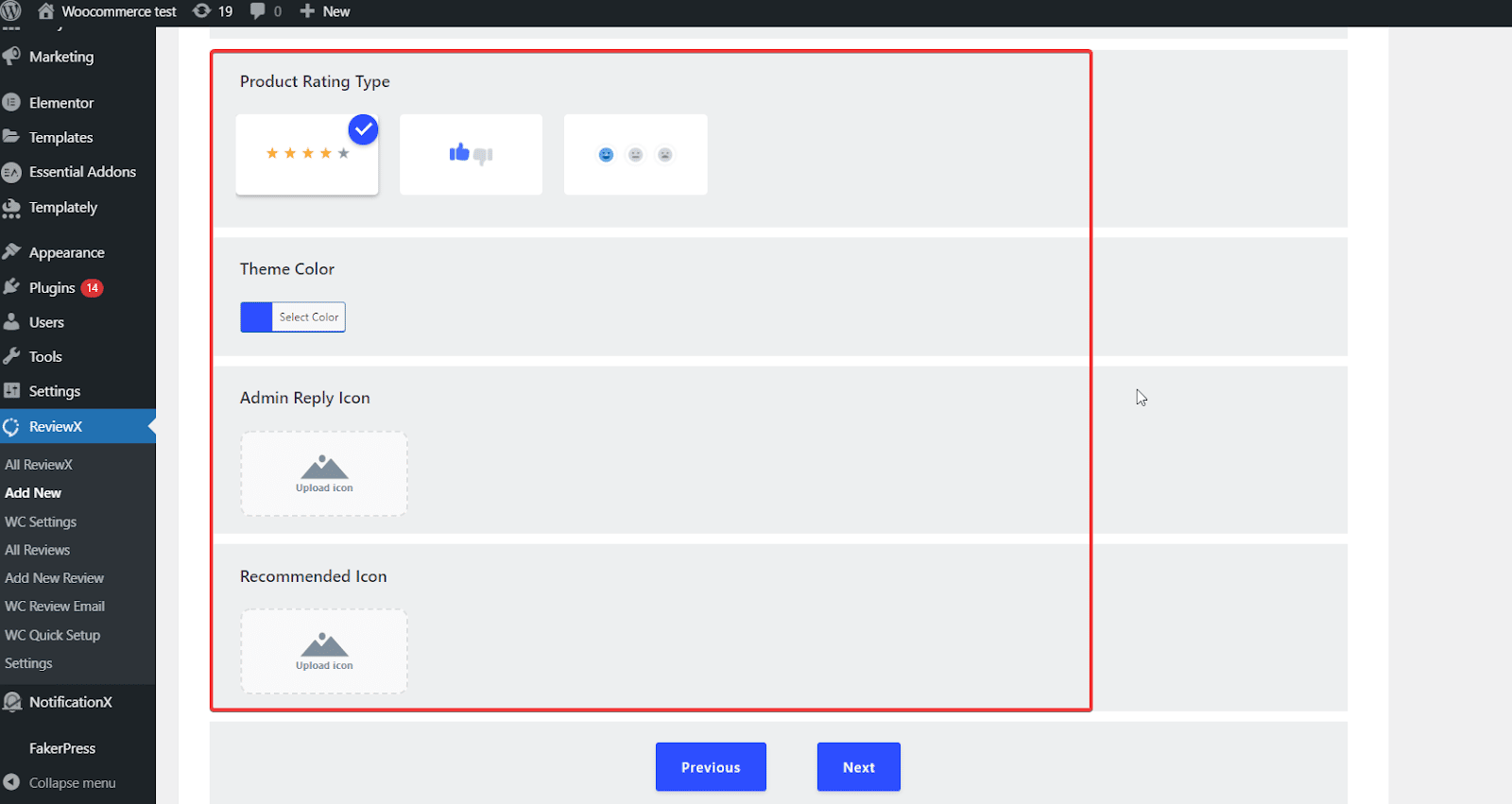Click the blue Theme Color swatch
The height and width of the screenshot is (804, 1512).
256,317
